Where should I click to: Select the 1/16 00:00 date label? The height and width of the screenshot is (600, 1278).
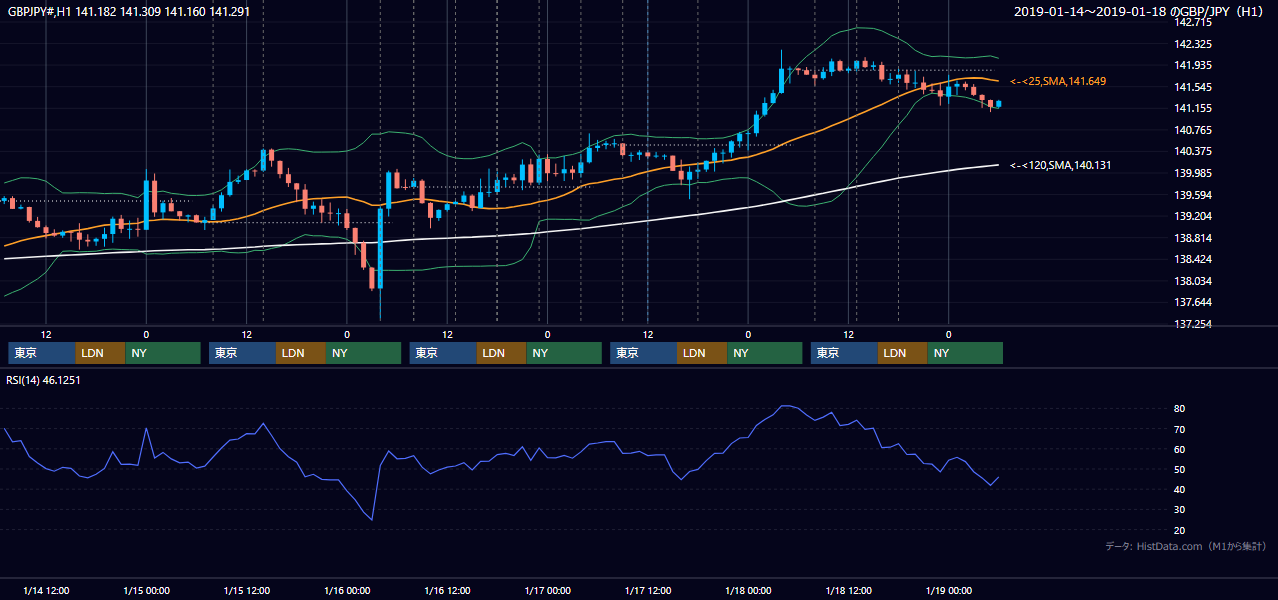click(x=347, y=590)
